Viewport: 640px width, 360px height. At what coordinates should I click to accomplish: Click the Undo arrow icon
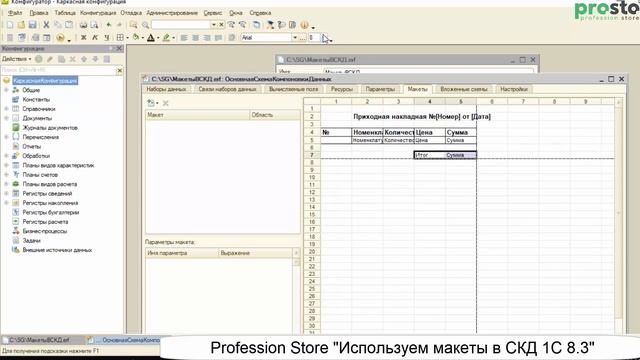[109, 25]
